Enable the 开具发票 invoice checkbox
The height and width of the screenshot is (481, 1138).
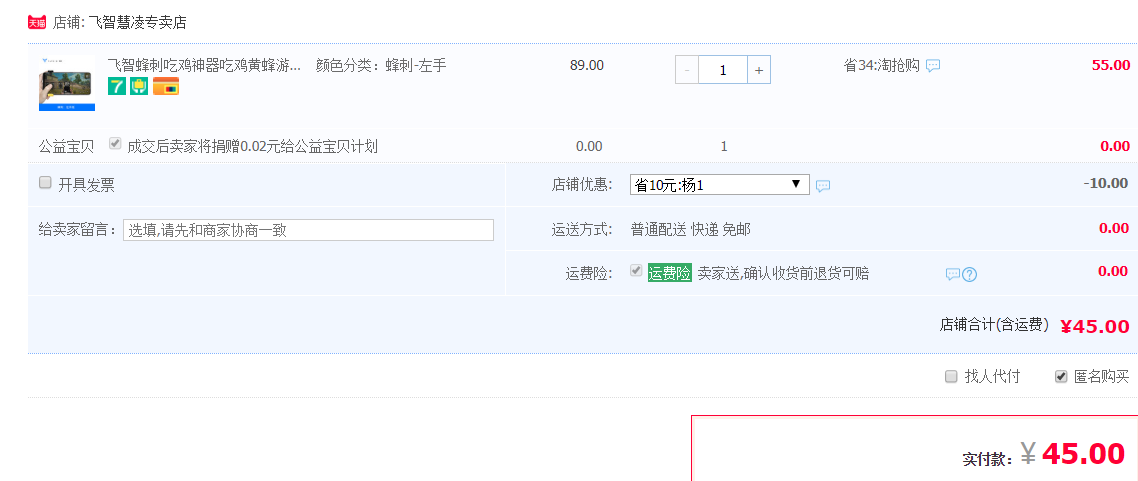(45, 183)
